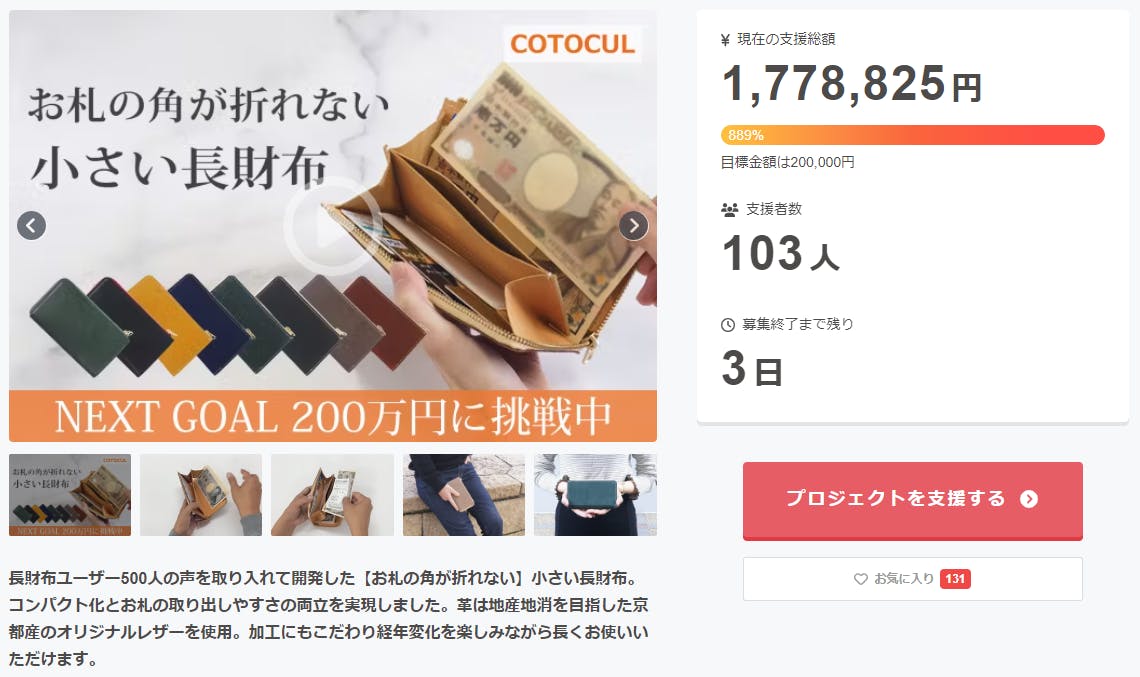Click the arrow icon in プロジェクトを支援する button
The width and height of the screenshot is (1140, 677).
click(x=1029, y=499)
